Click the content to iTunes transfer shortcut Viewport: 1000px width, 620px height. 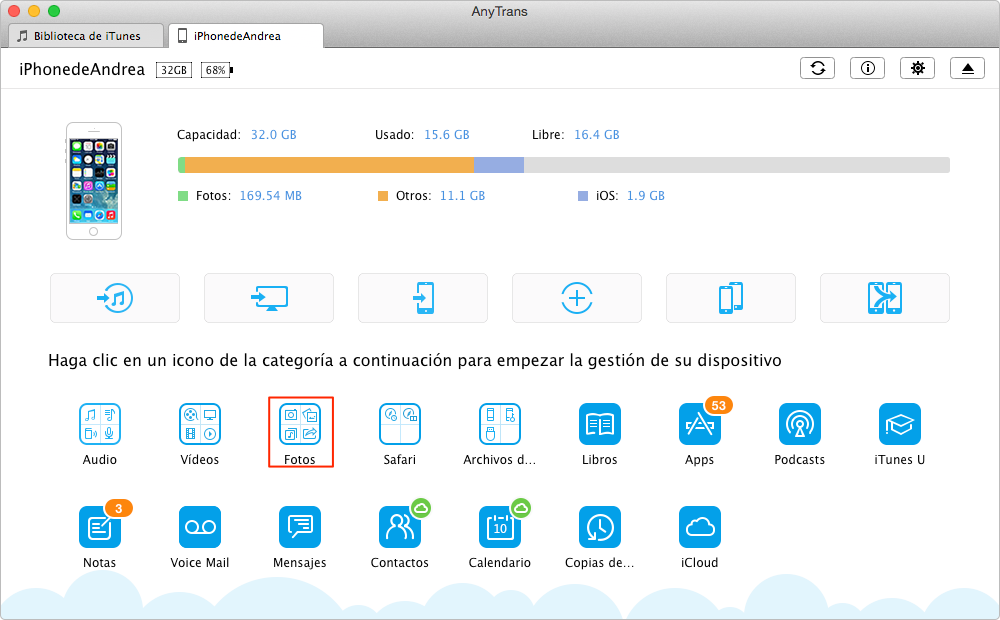point(115,298)
